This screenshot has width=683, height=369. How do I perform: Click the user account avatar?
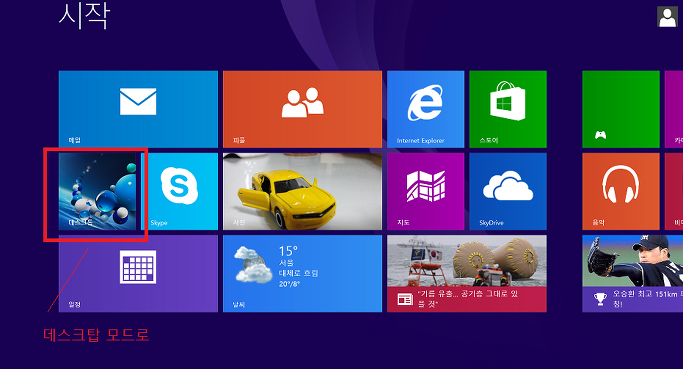pos(667,17)
